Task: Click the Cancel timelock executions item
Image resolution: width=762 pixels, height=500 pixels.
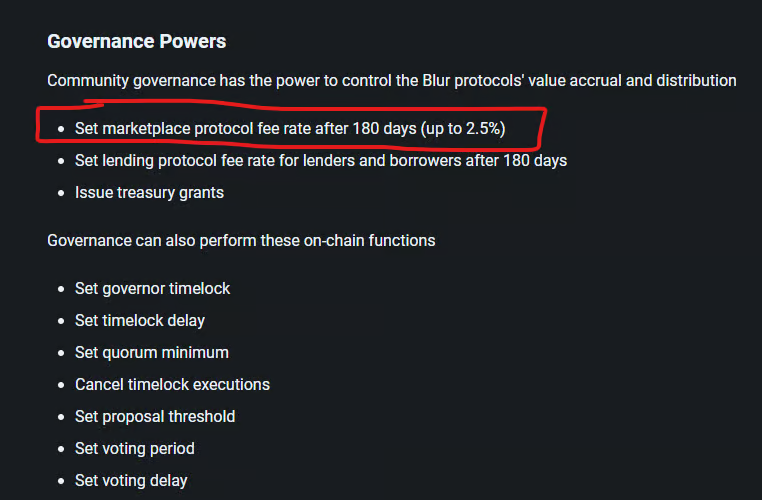Action: [x=172, y=384]
